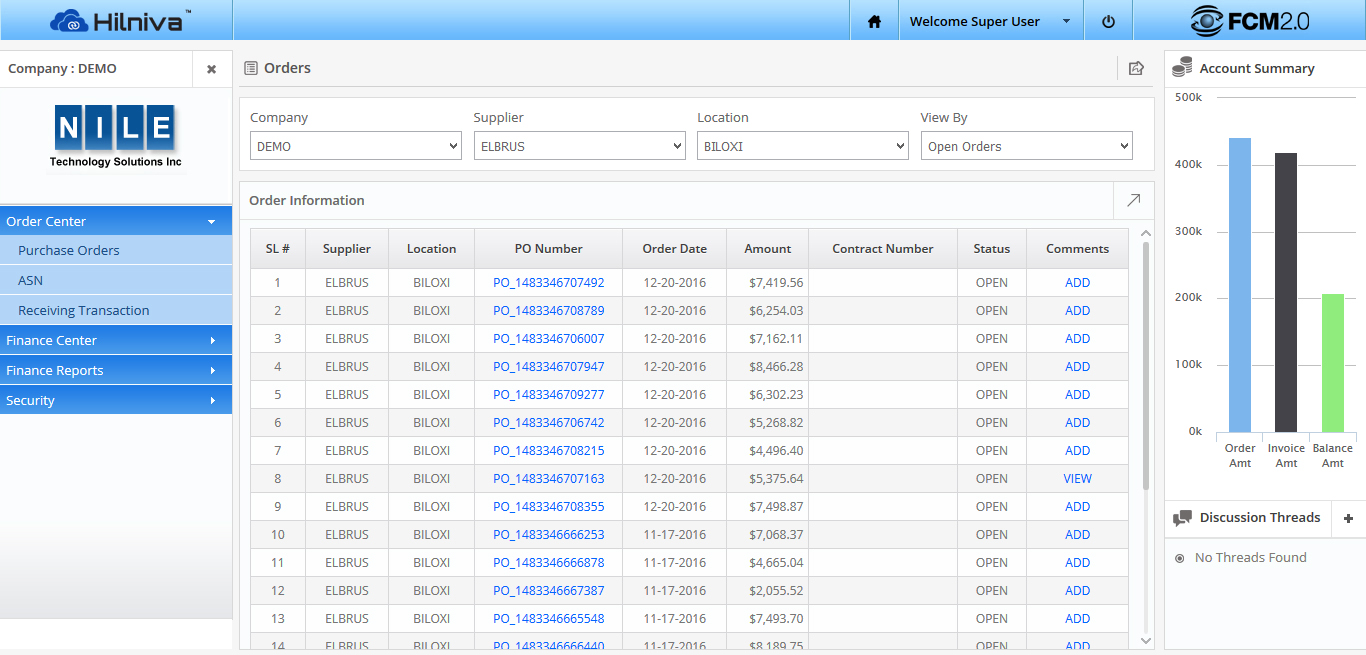Click the export icon beside Orders header
The image size is (1366, 655).
coord(1136,68)
